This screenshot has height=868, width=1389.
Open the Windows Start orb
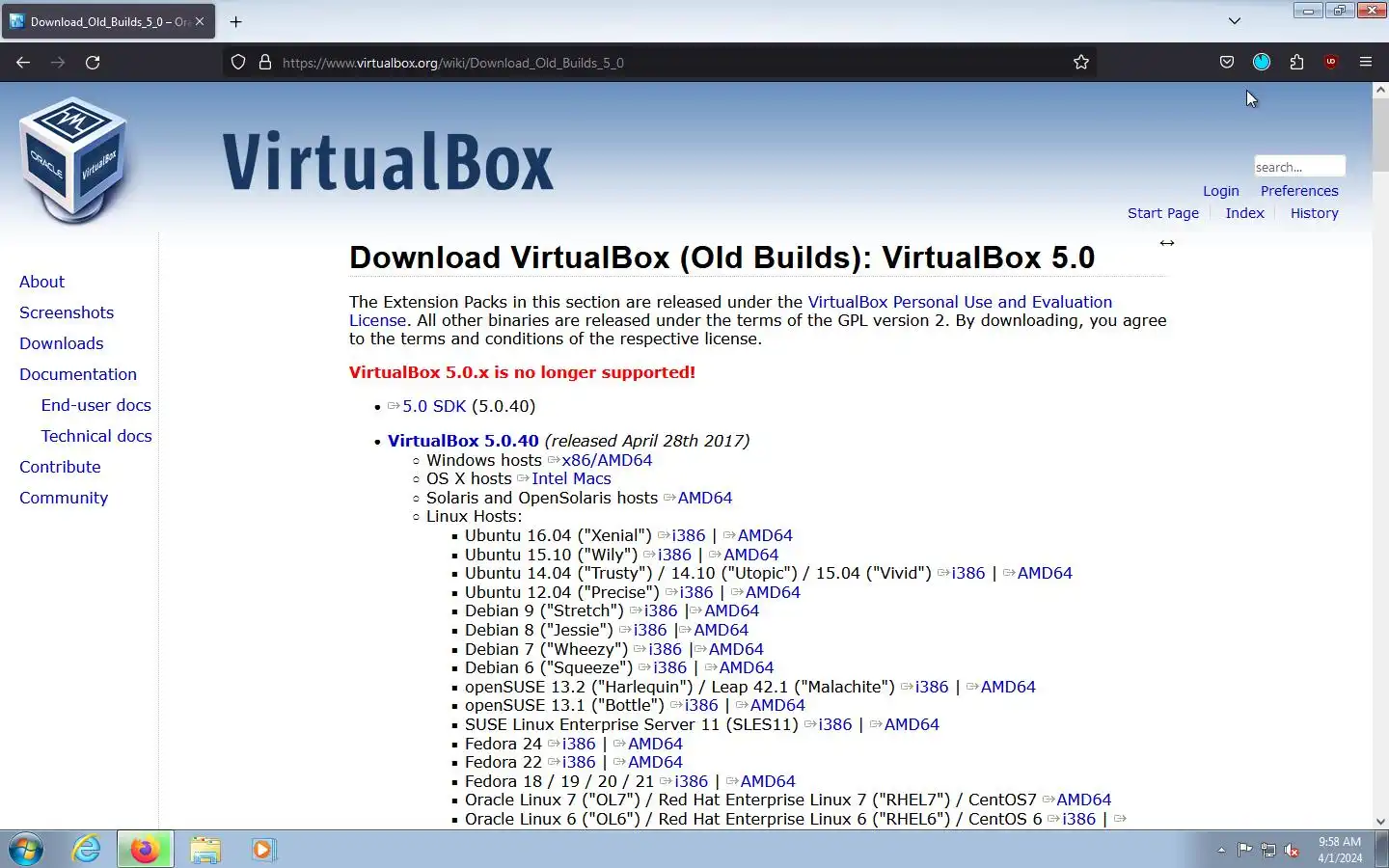click(26, 850)
